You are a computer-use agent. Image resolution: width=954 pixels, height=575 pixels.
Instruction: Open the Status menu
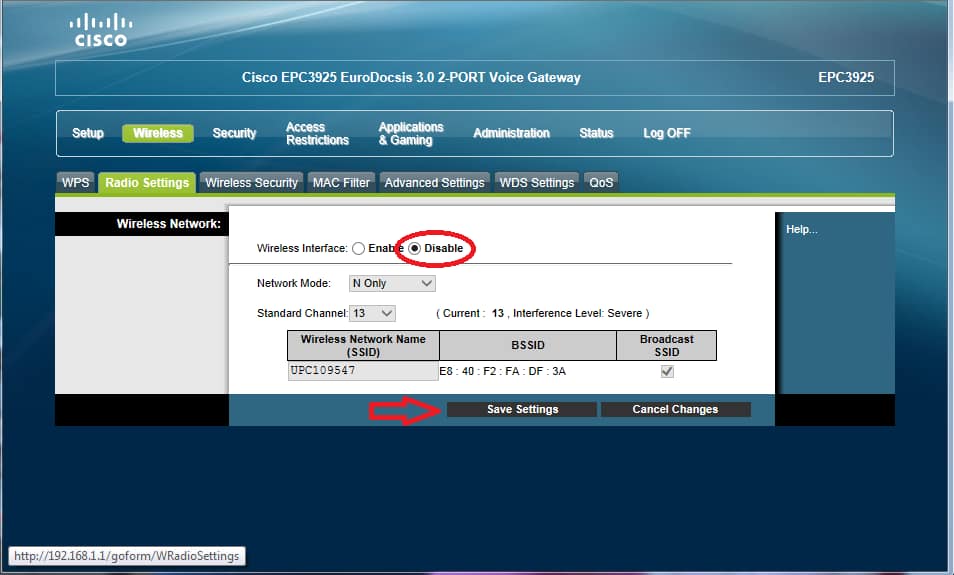tap(596, 133)
